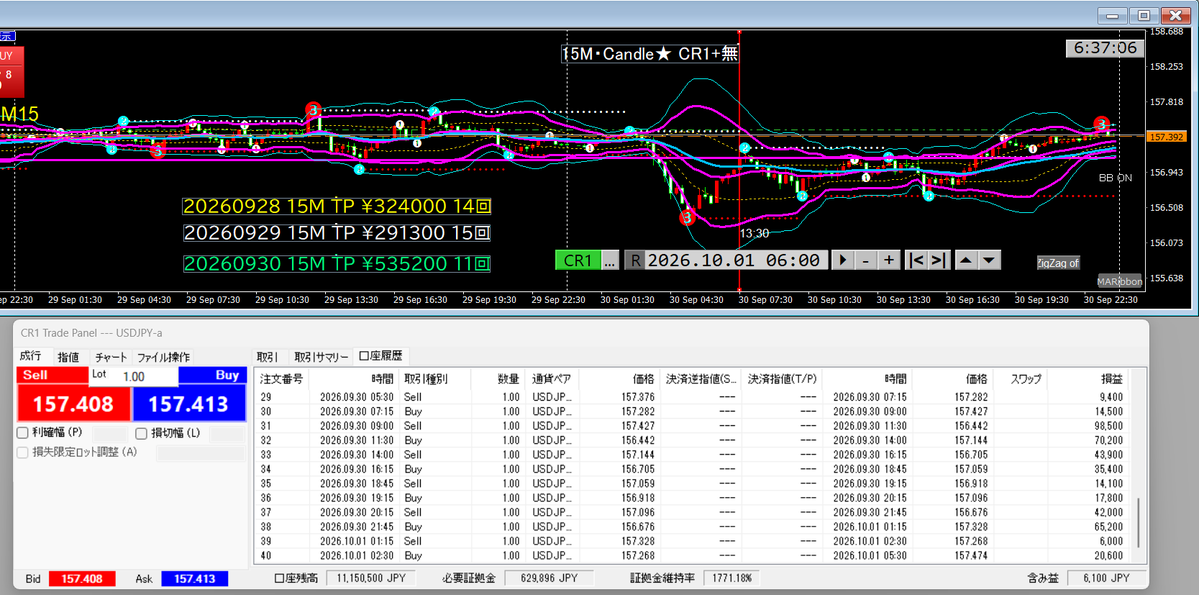Screen dimensions: 1199x595
Task: Click the red Bid 157.408 box
Action: [x=83, y=579]
